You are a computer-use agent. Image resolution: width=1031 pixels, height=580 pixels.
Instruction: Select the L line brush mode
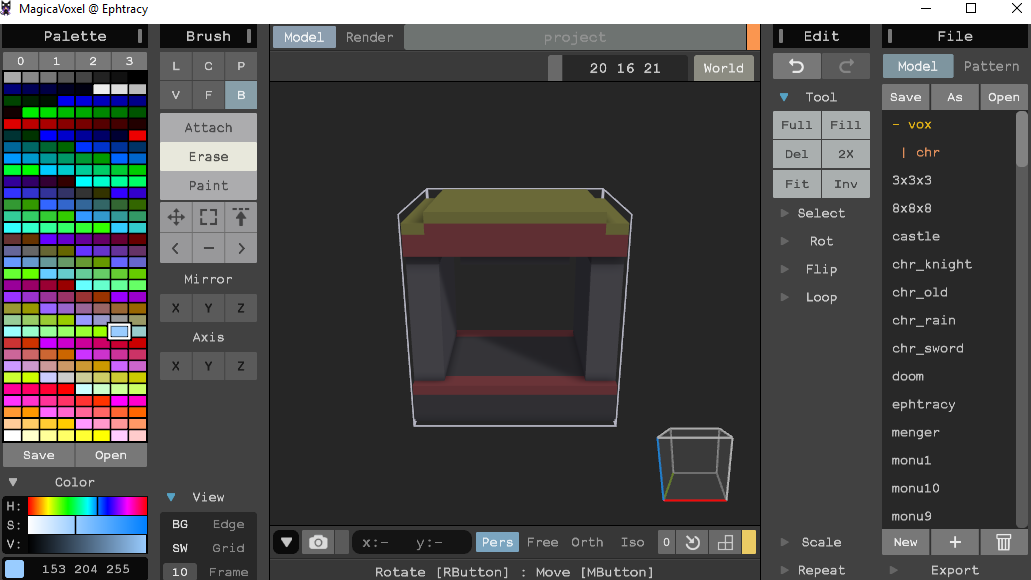[176, 66]
